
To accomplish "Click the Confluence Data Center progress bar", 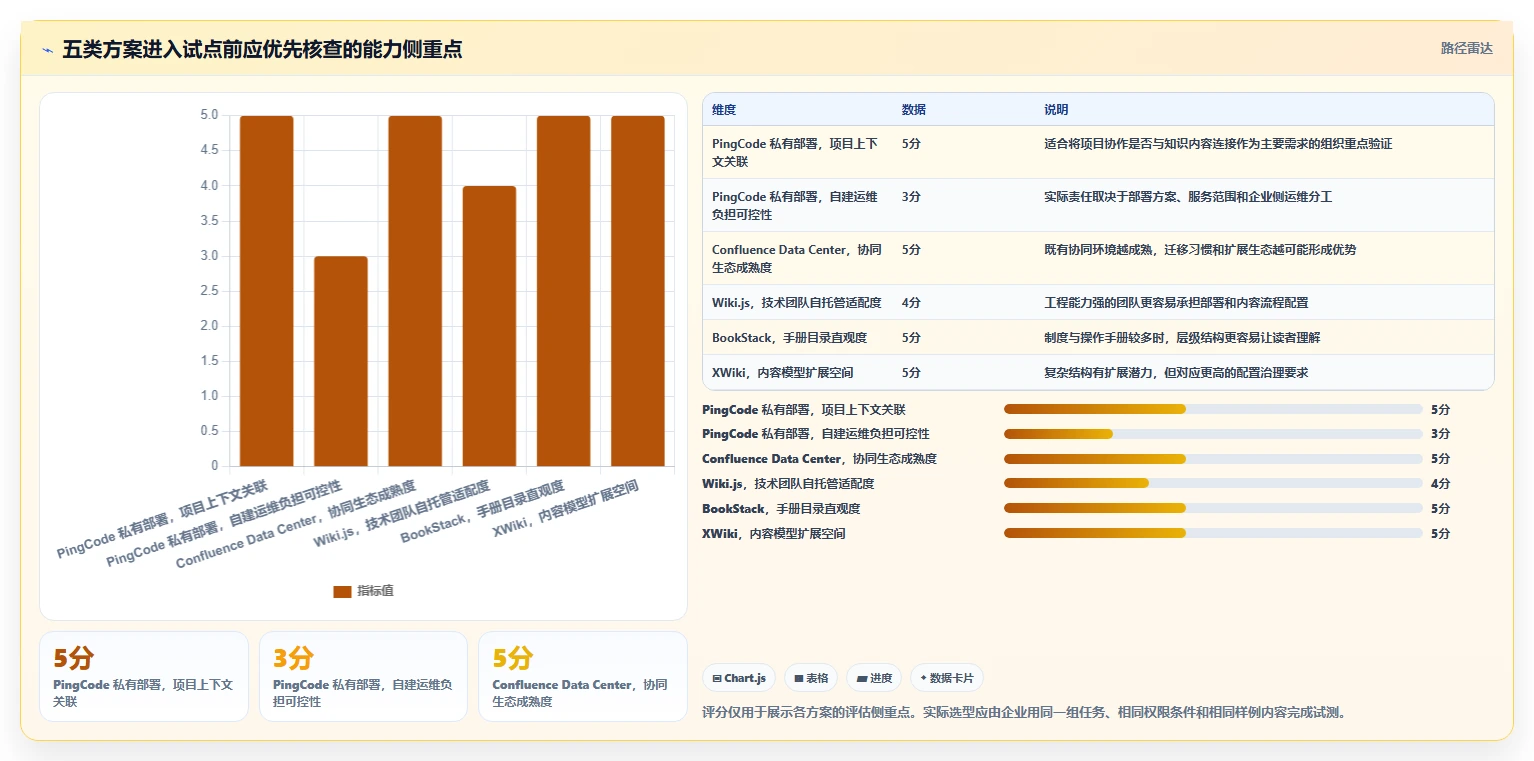I will pyautogui.click(x=1213, y=459).
